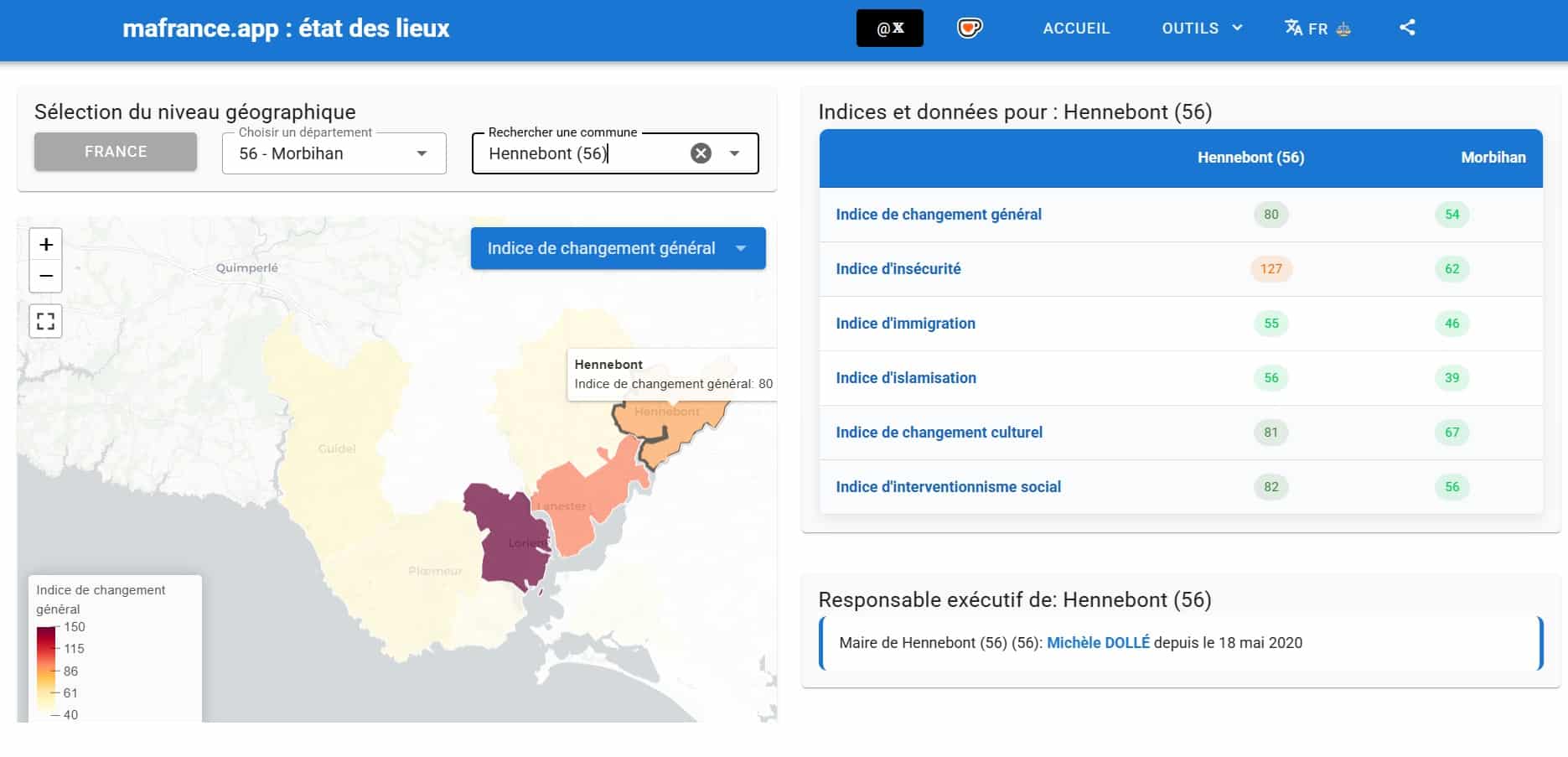Zoom out on the map
This screenshot has width=1568, height=757.
tap(46, 276)
